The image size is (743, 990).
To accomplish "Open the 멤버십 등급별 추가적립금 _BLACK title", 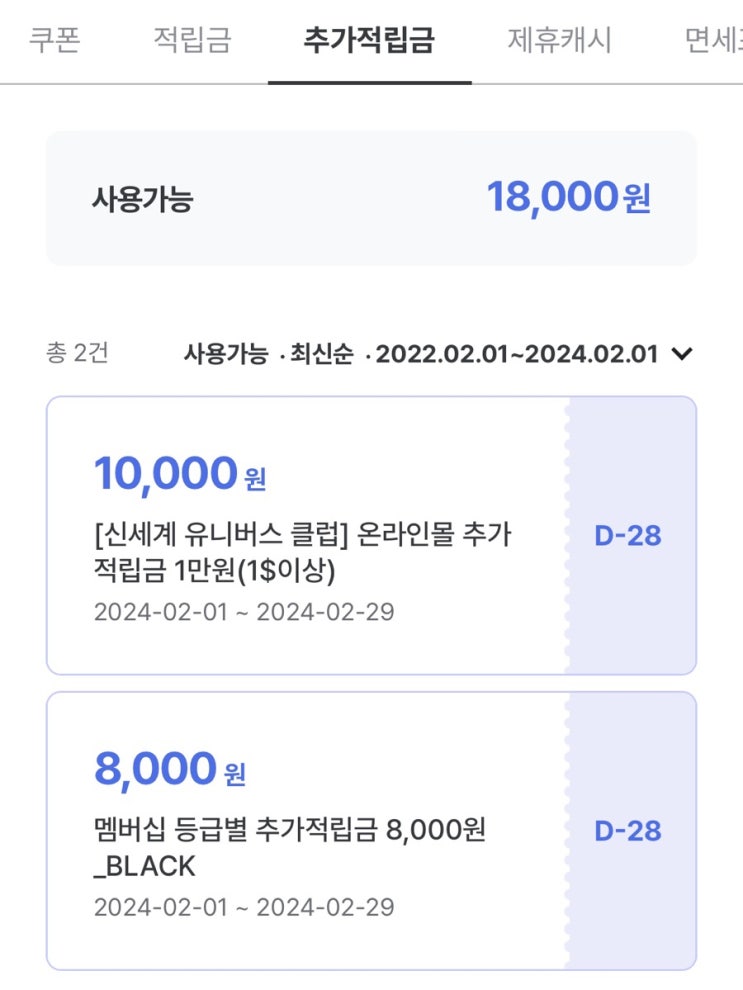I will (289, 846).
